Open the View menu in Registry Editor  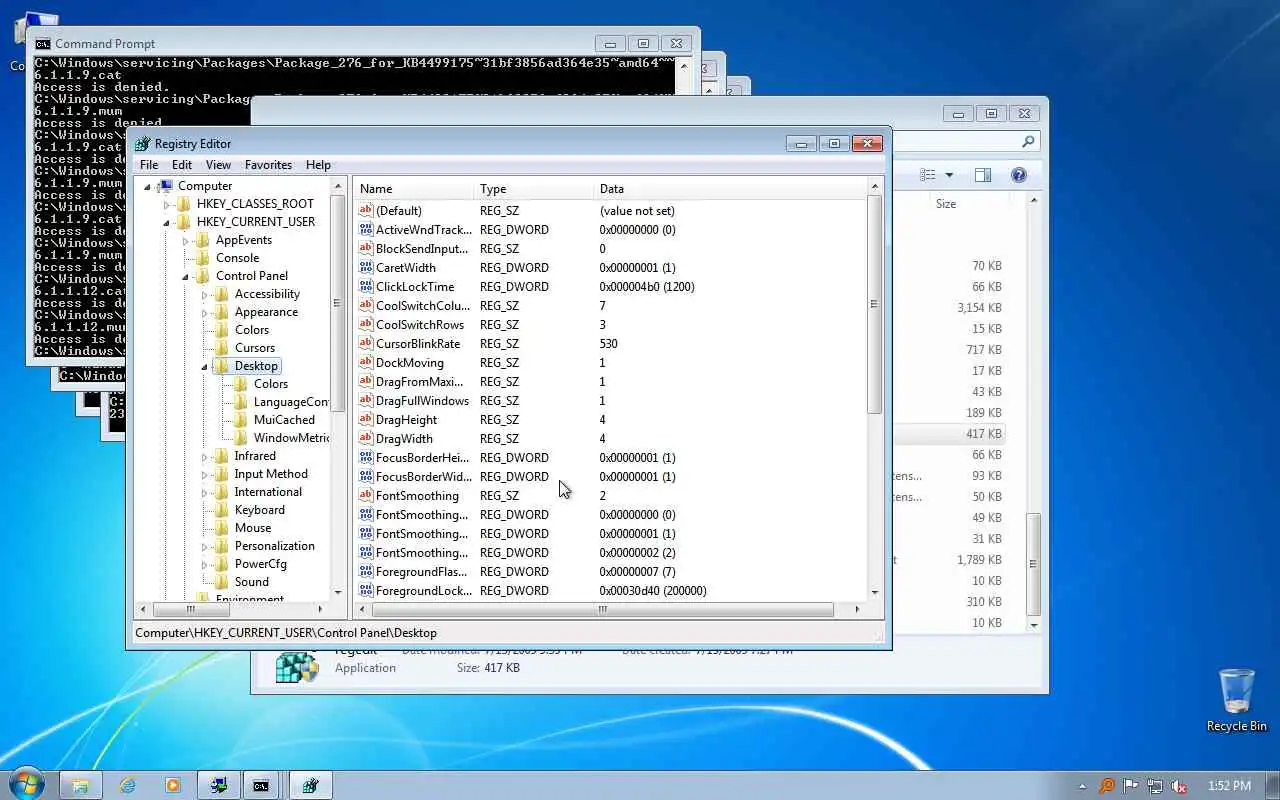tap(218, 165)
